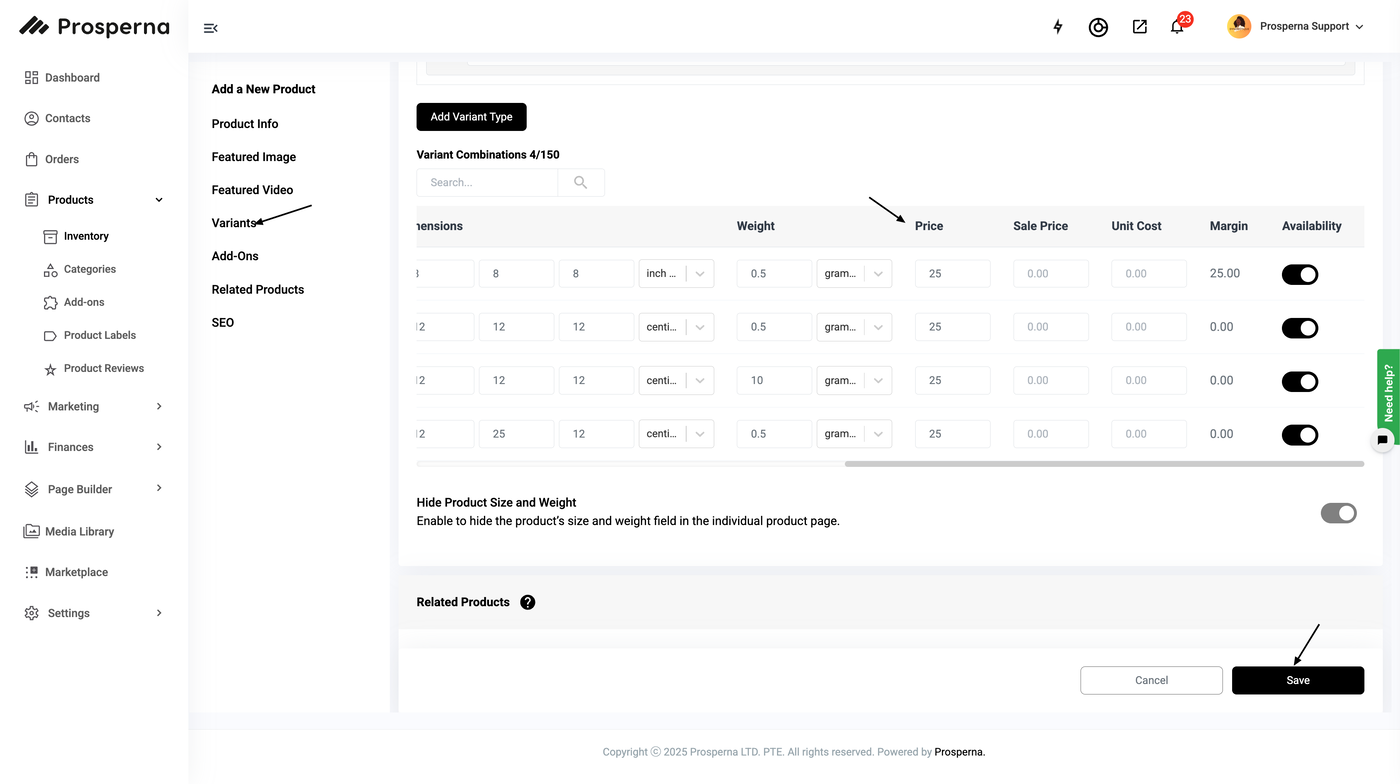The image size is (1400, 784).
Task: Save the product
Action: click(x=1297, y=680)
